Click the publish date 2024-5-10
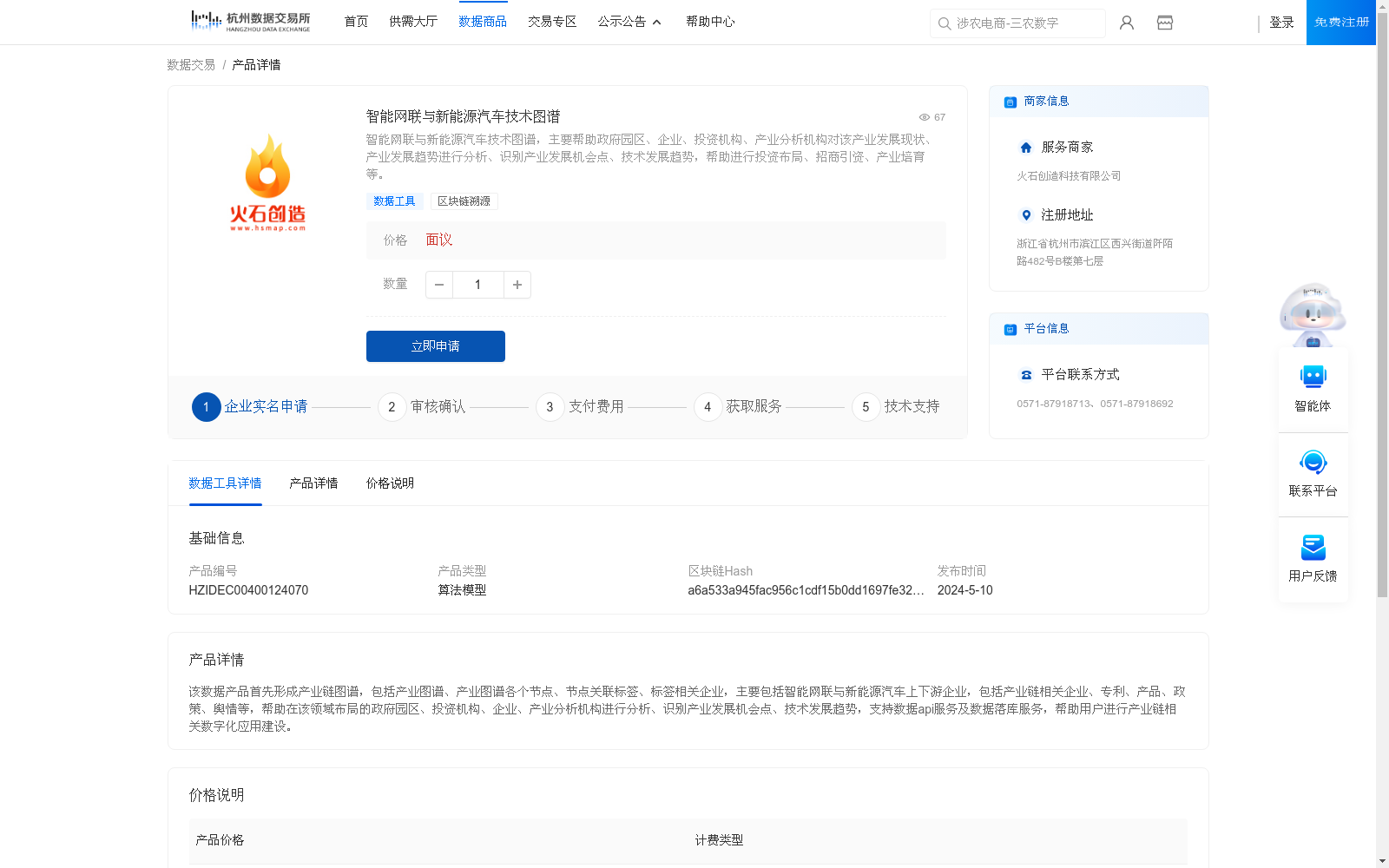1389x868 pixels. [964, 590]
